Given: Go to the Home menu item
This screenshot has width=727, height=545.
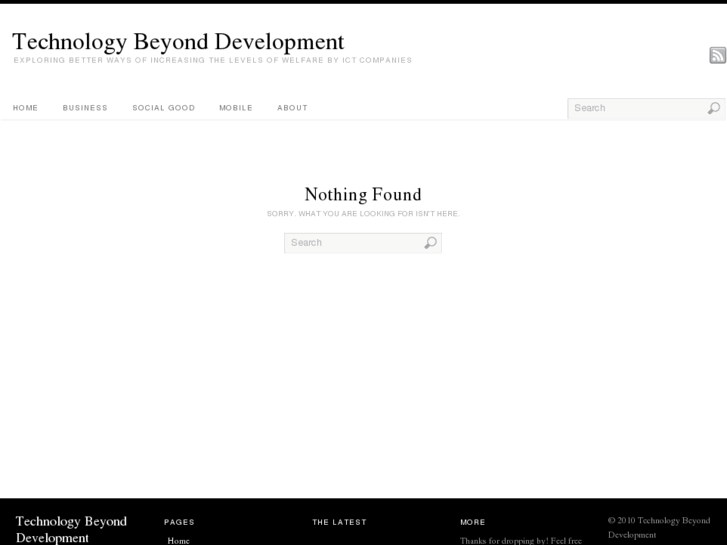Looking at the screenshot, I should tap(26, 108).
